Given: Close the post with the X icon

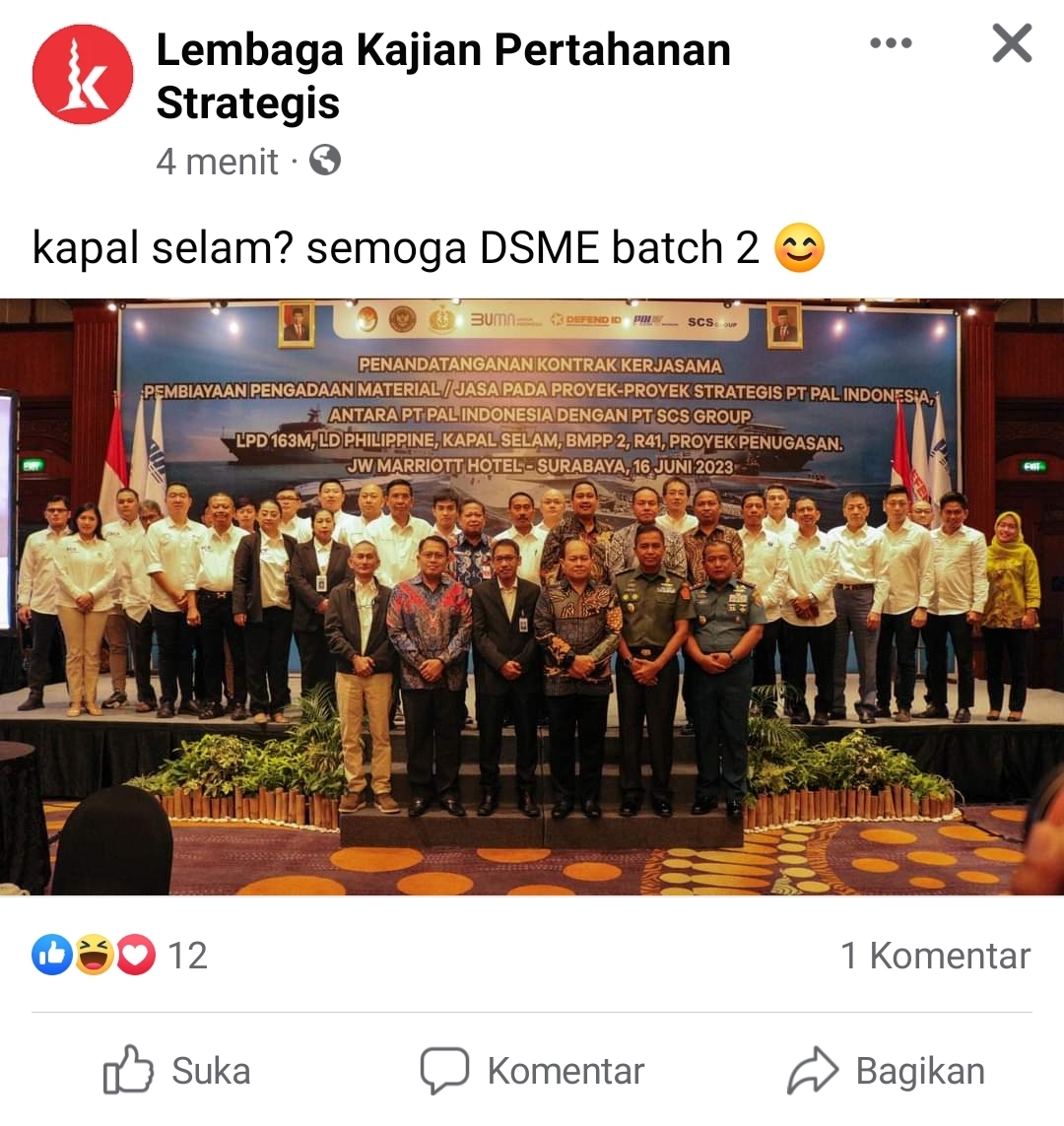Looking at the screenshot, I should [x=1012, y=43].
